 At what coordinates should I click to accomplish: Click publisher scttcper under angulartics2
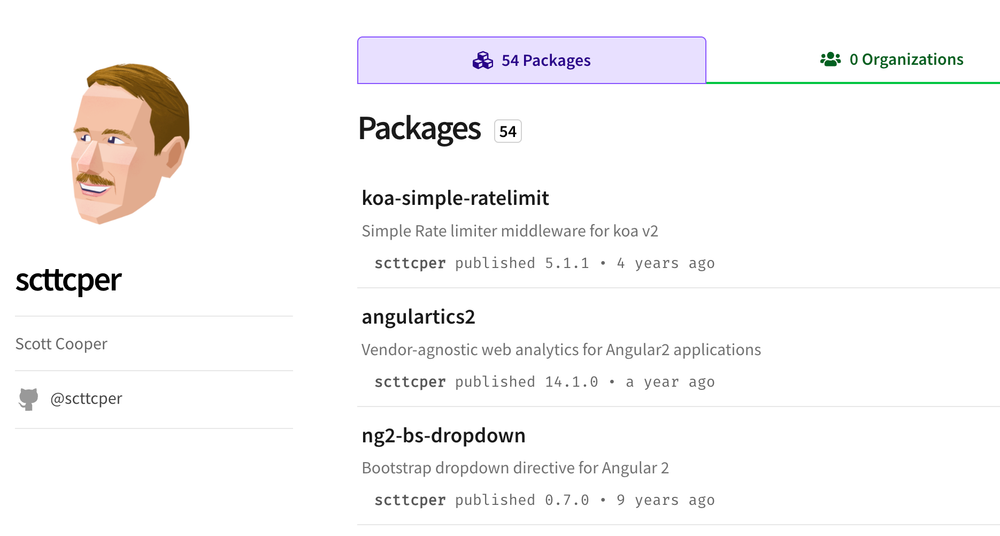[410, 382]
